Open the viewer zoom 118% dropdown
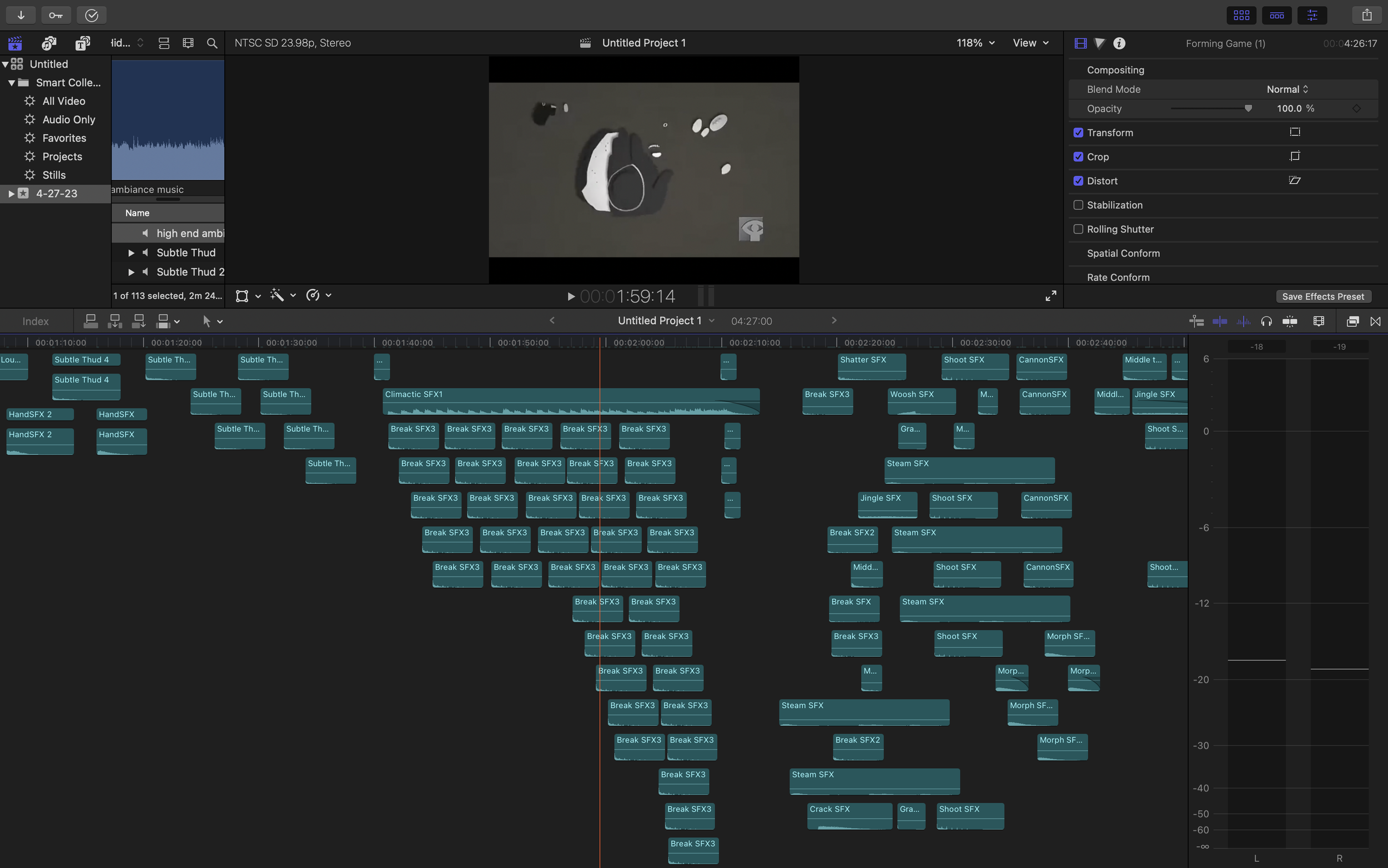The height and width of the screenshot is (868, 1388). point(974,43)
